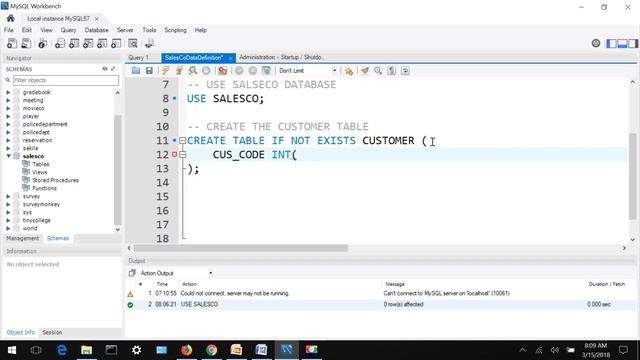The image size is (640, 360).
Task: Reconnect to the DBMS
Action: click(x=149, y=43)
